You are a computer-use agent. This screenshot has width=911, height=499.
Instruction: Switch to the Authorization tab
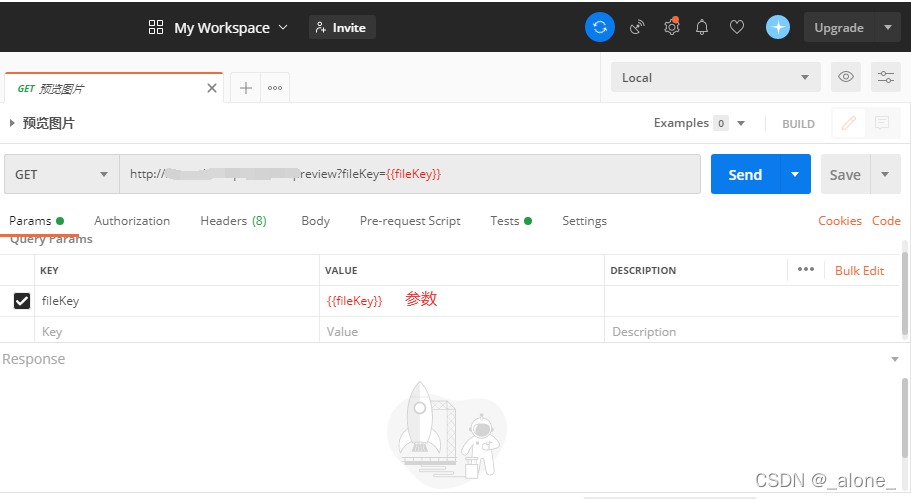coord(132,221)
